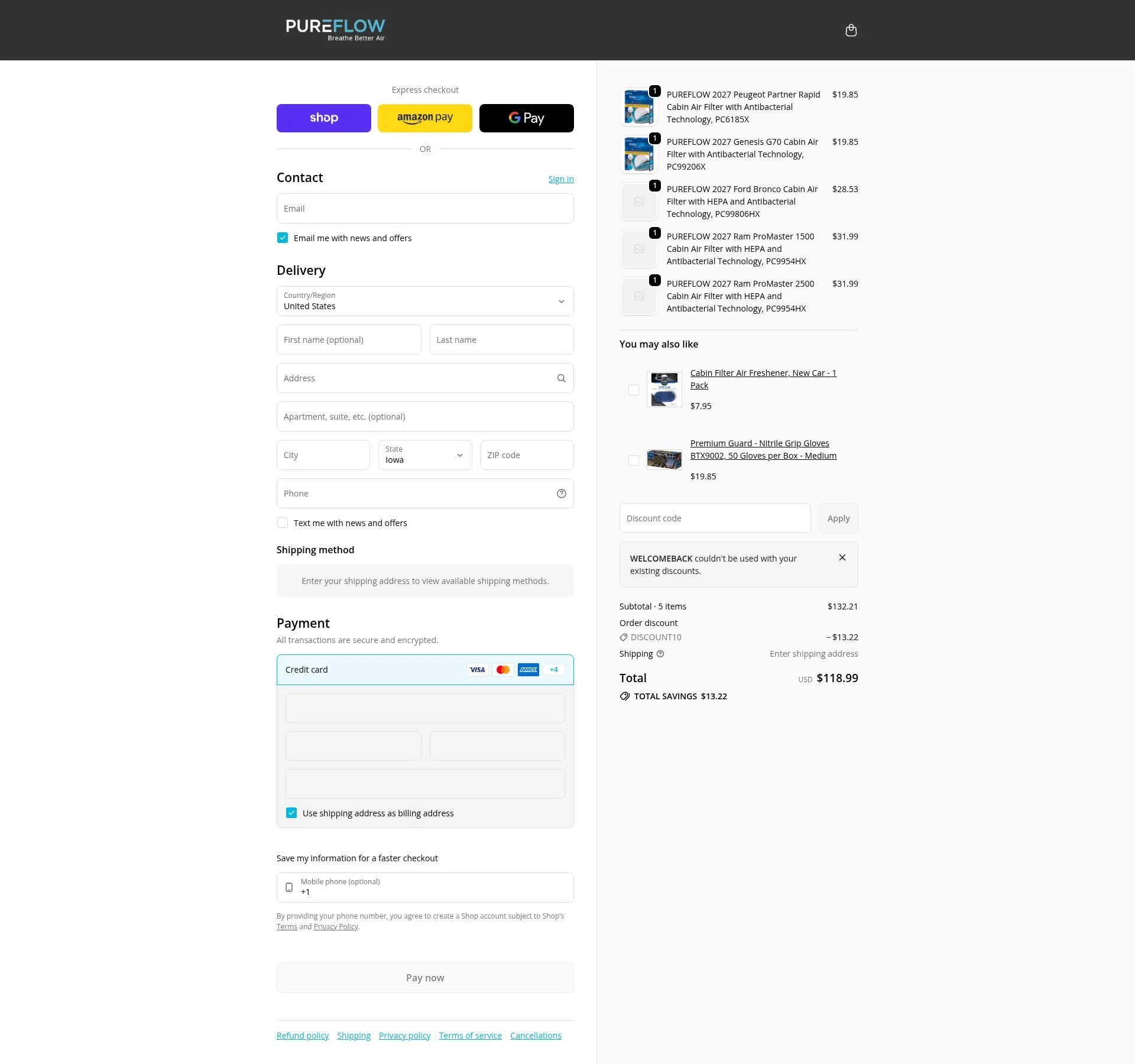Screen dimensions: 1135x1064
Task: View the Terms of service
Action: (x=470, y=1035)
